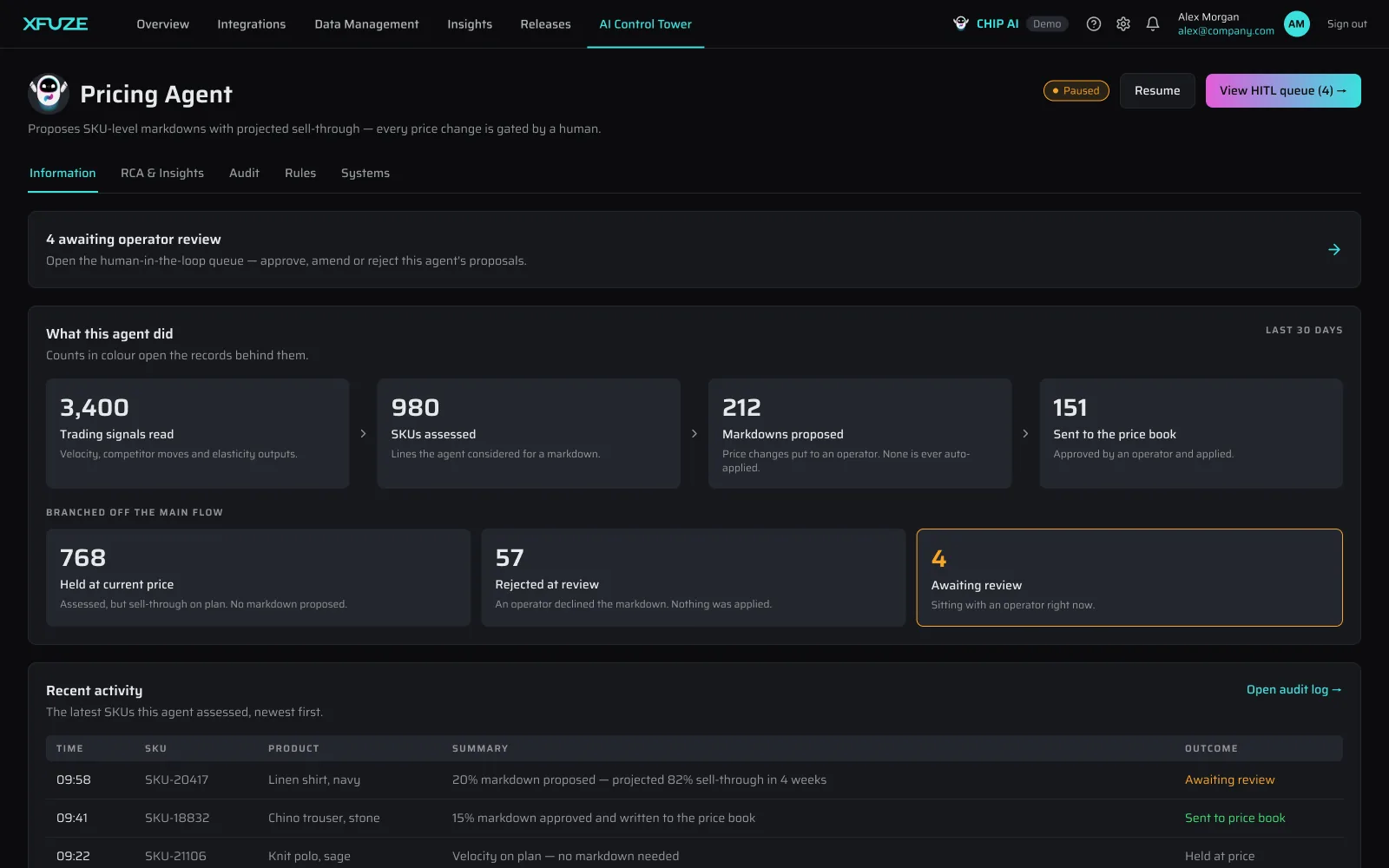Click Alex Morgan user name
This screenshot has width=1389, height=868.
tap(1208, 17)
